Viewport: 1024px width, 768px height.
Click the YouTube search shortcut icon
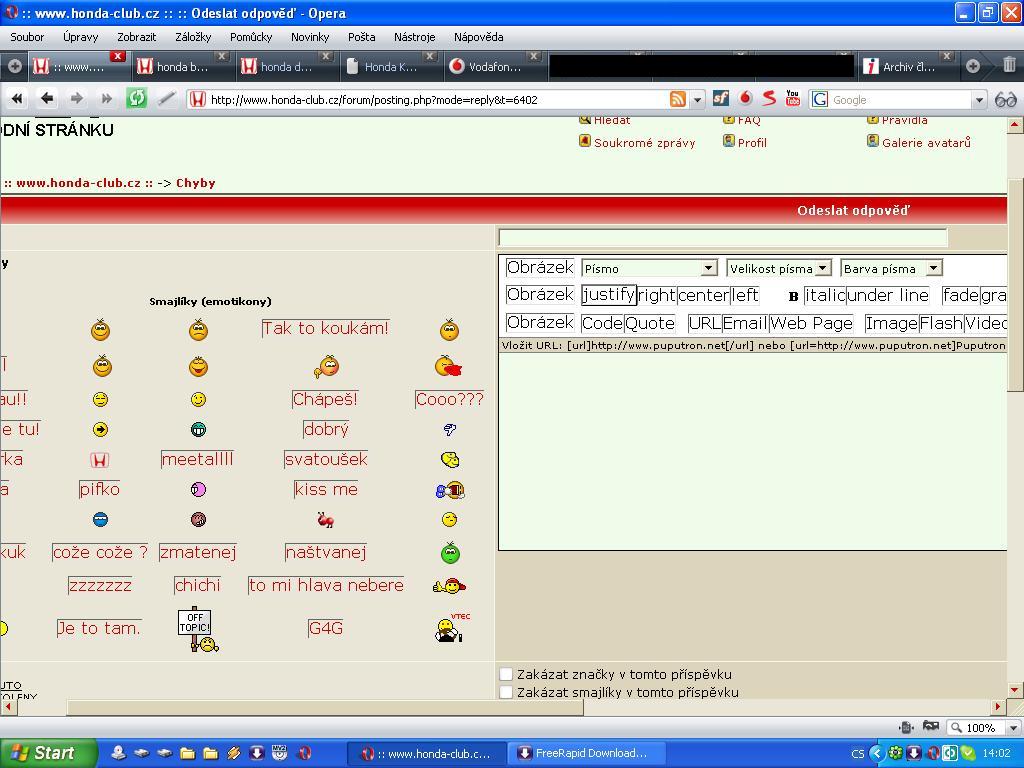tap(793, 98)
